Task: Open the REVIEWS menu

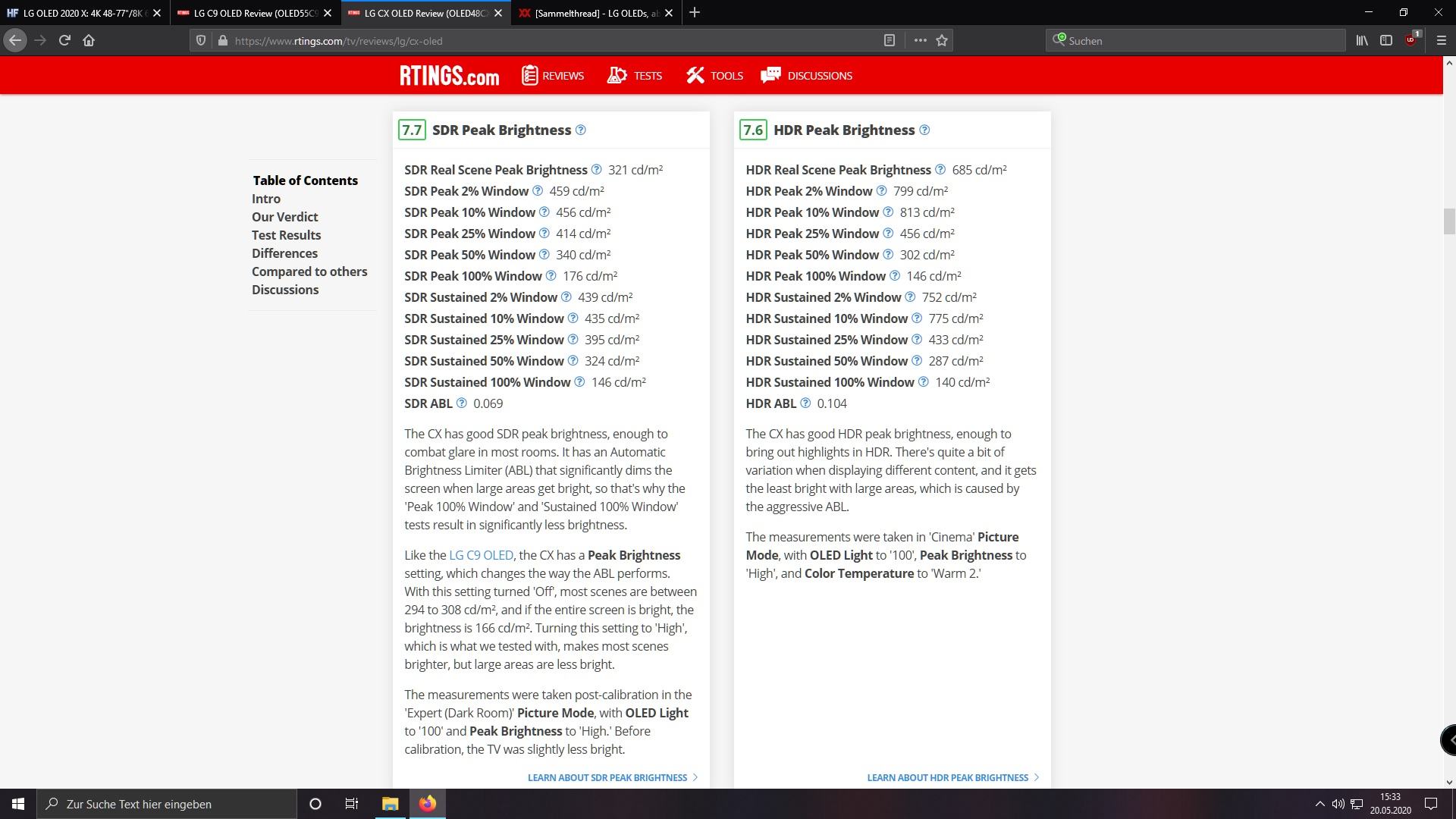Action: [x=553, y=75]
